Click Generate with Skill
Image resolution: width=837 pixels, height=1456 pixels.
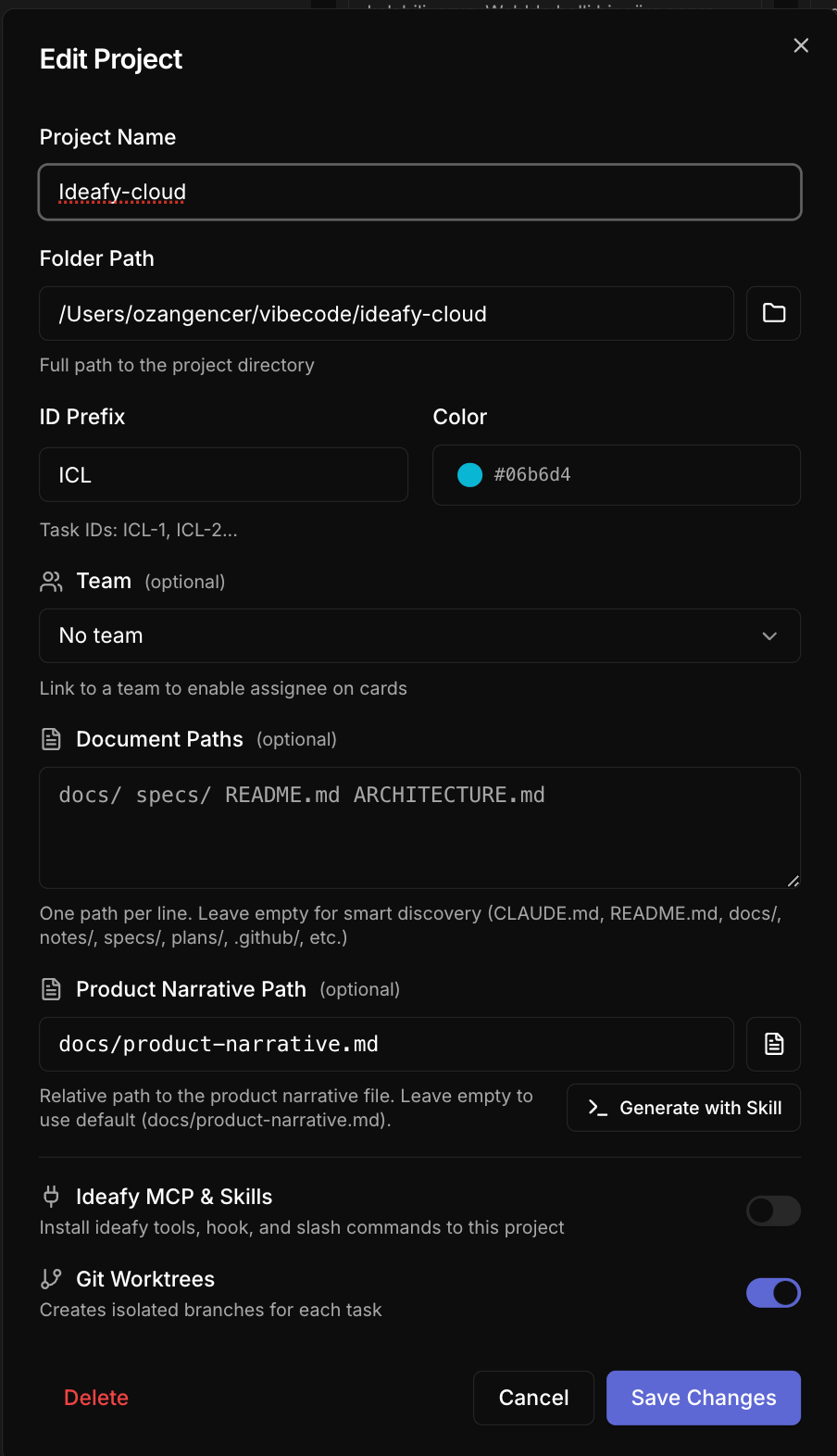pyautogui.click(x=683, y=1108)
